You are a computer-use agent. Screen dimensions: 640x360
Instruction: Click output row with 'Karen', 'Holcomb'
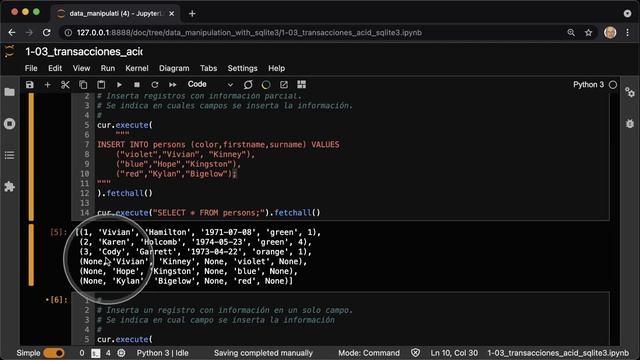[x=196, y=242]
